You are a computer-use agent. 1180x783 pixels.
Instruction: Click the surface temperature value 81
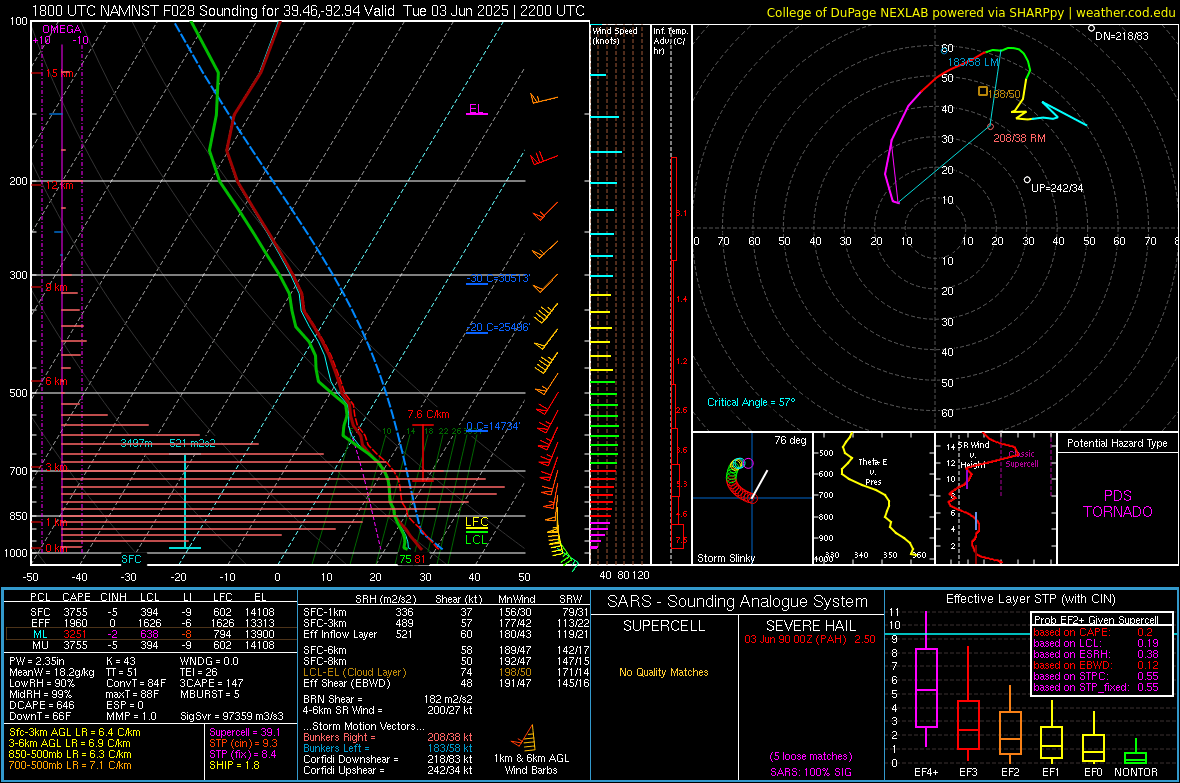[420, 559]
